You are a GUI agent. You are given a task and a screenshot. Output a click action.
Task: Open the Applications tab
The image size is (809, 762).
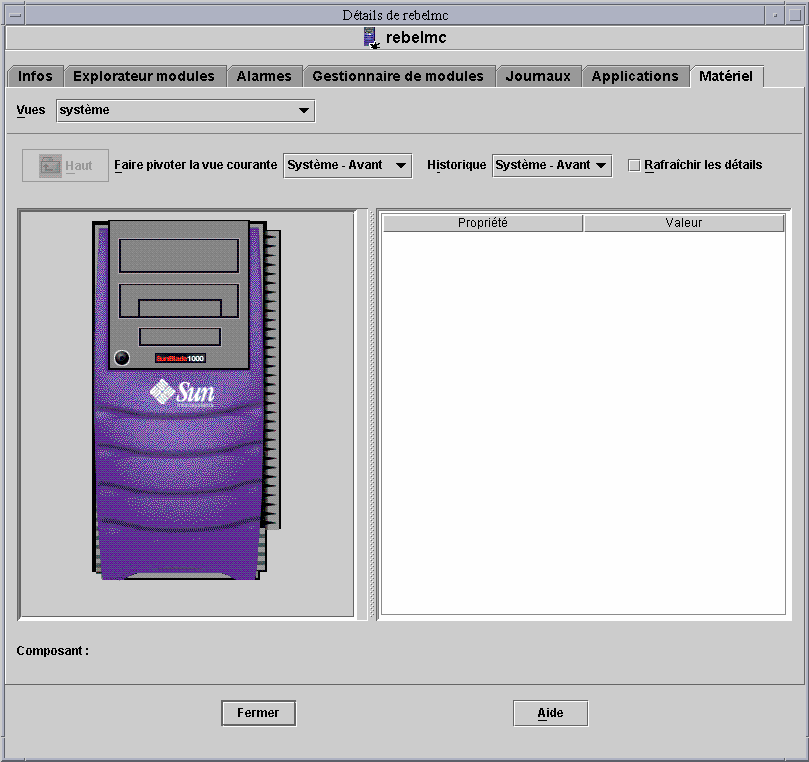[635, 76]
